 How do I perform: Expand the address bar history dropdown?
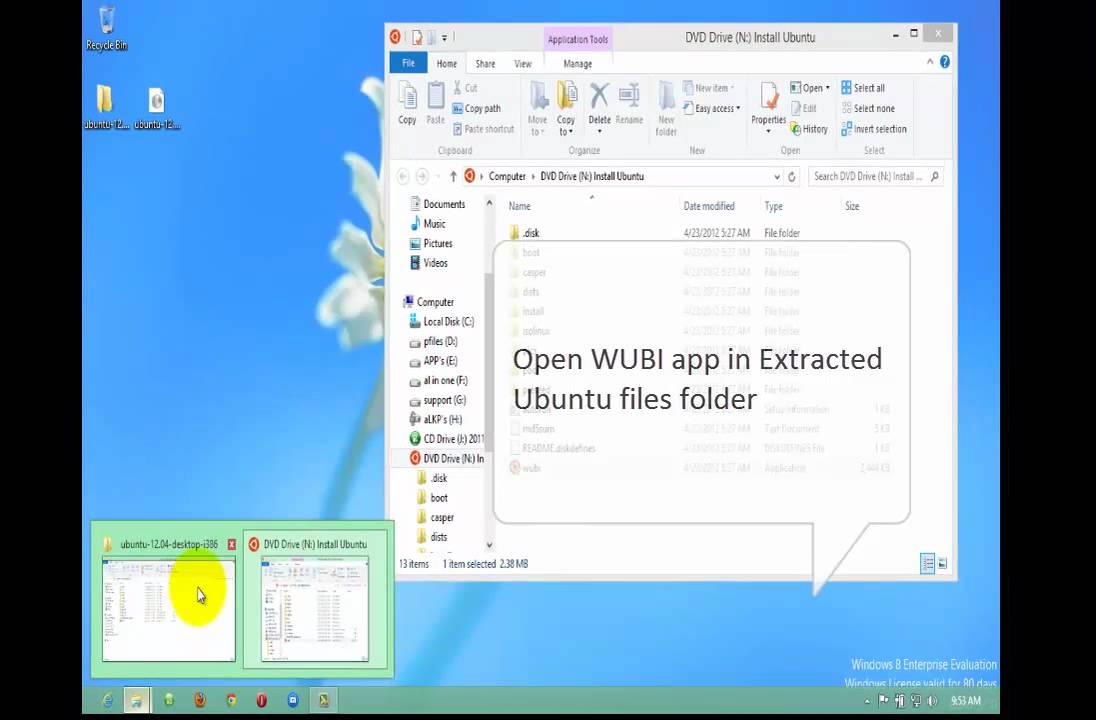pyautogui.click(x=777, y=177)
